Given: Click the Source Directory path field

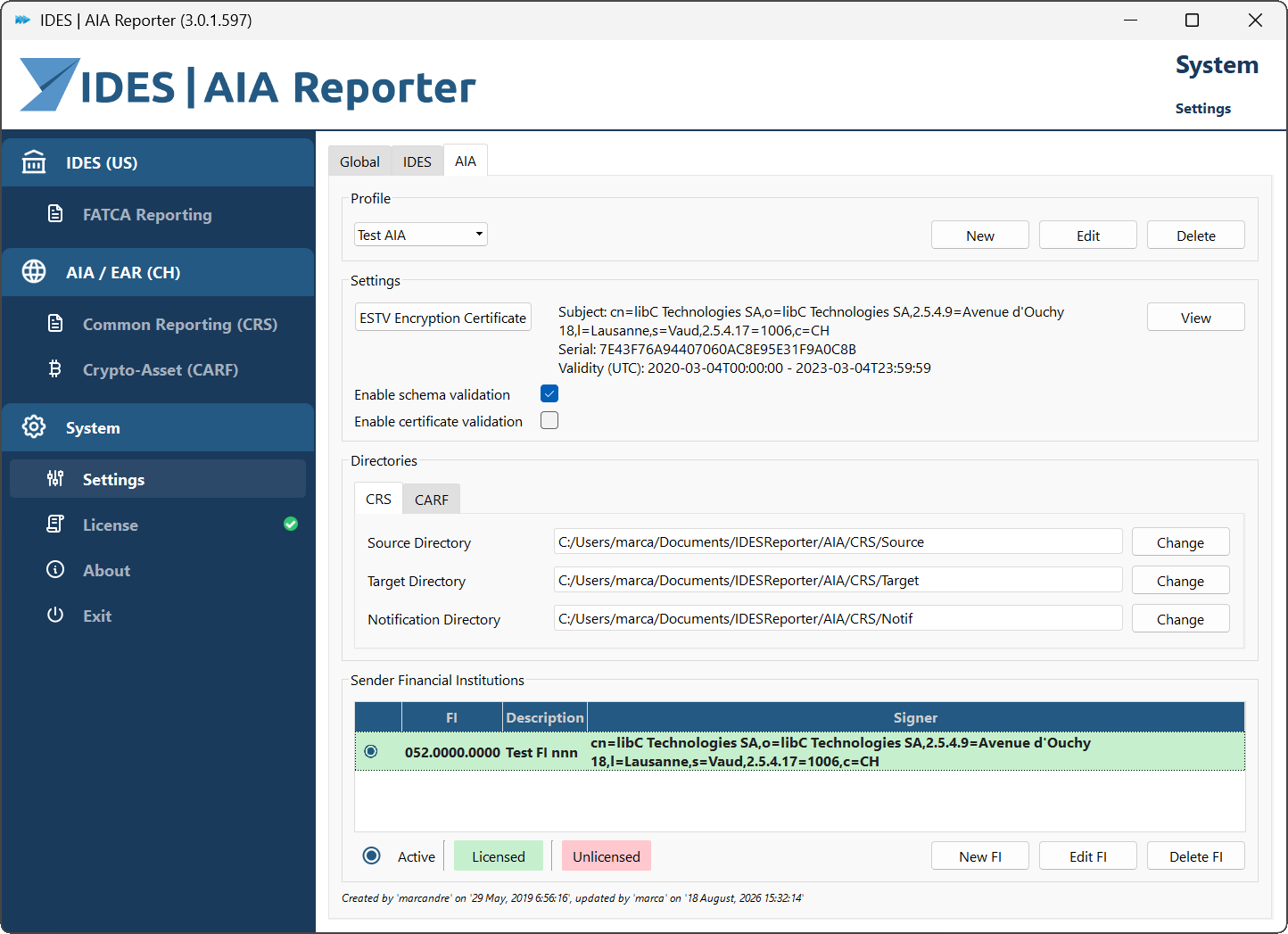Looking at the screenshot, I should (x=838, y=541).
